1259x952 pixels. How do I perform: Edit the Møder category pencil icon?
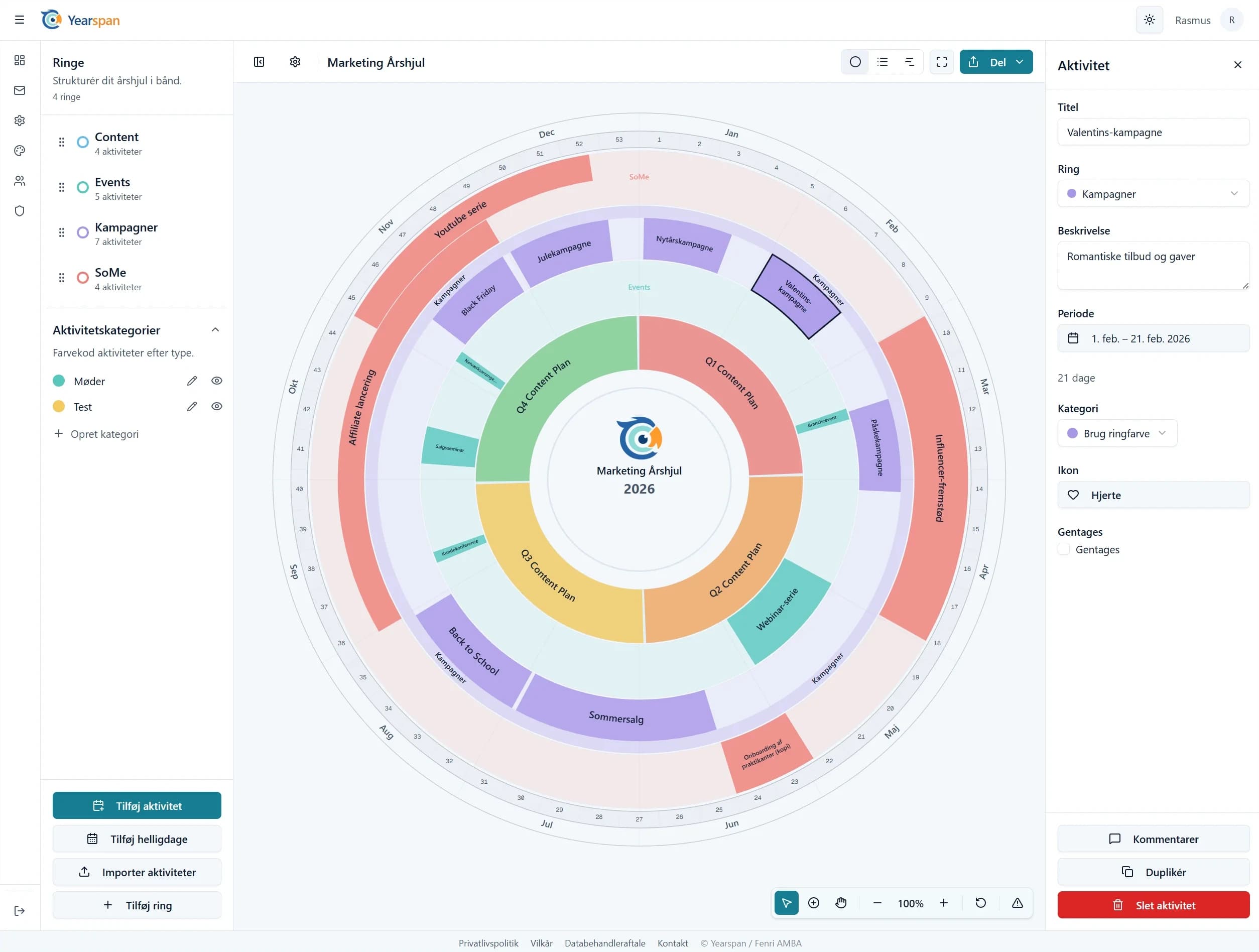pyautogui.click(x=192, y=381)
